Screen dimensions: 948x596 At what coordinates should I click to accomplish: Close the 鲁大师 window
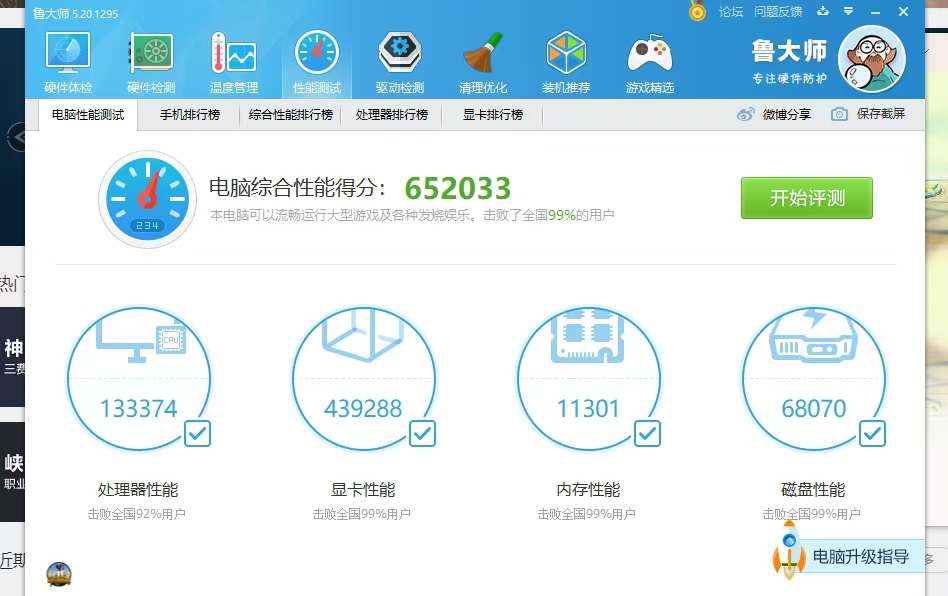click(903, 11)
